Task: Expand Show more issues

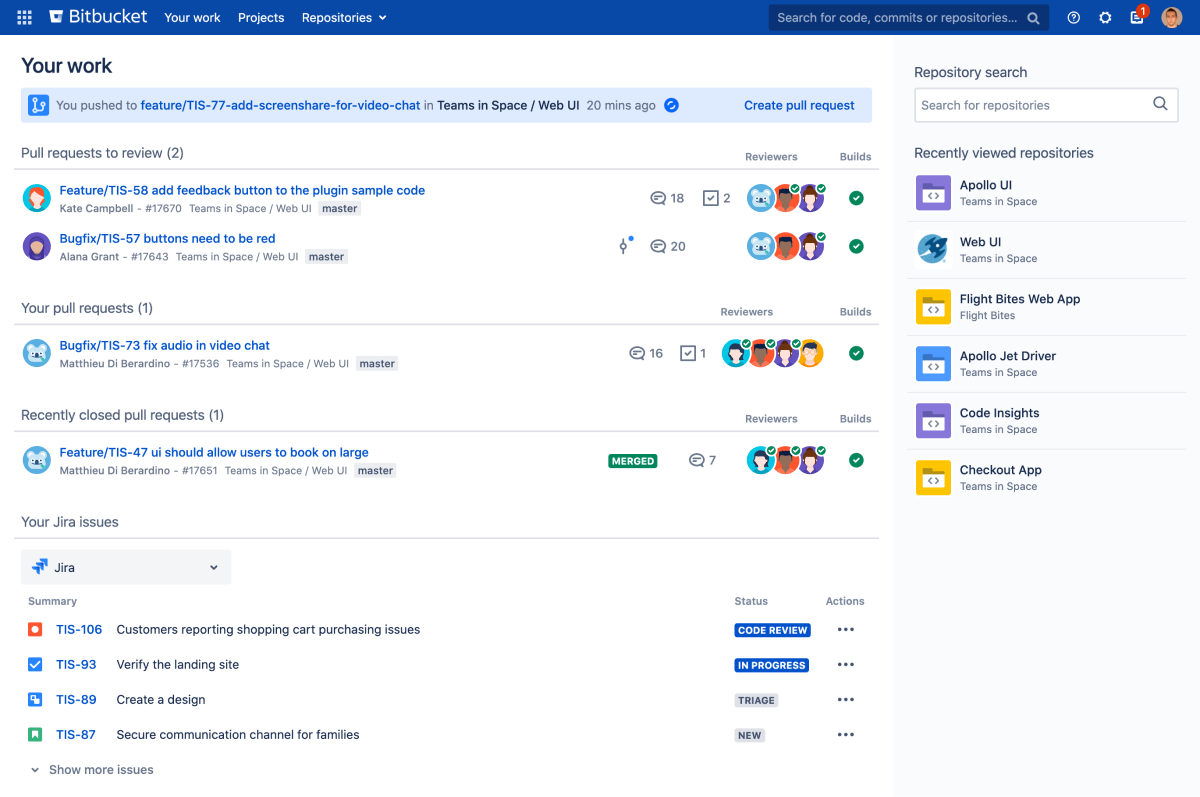Action: click(x=100, y=769)
